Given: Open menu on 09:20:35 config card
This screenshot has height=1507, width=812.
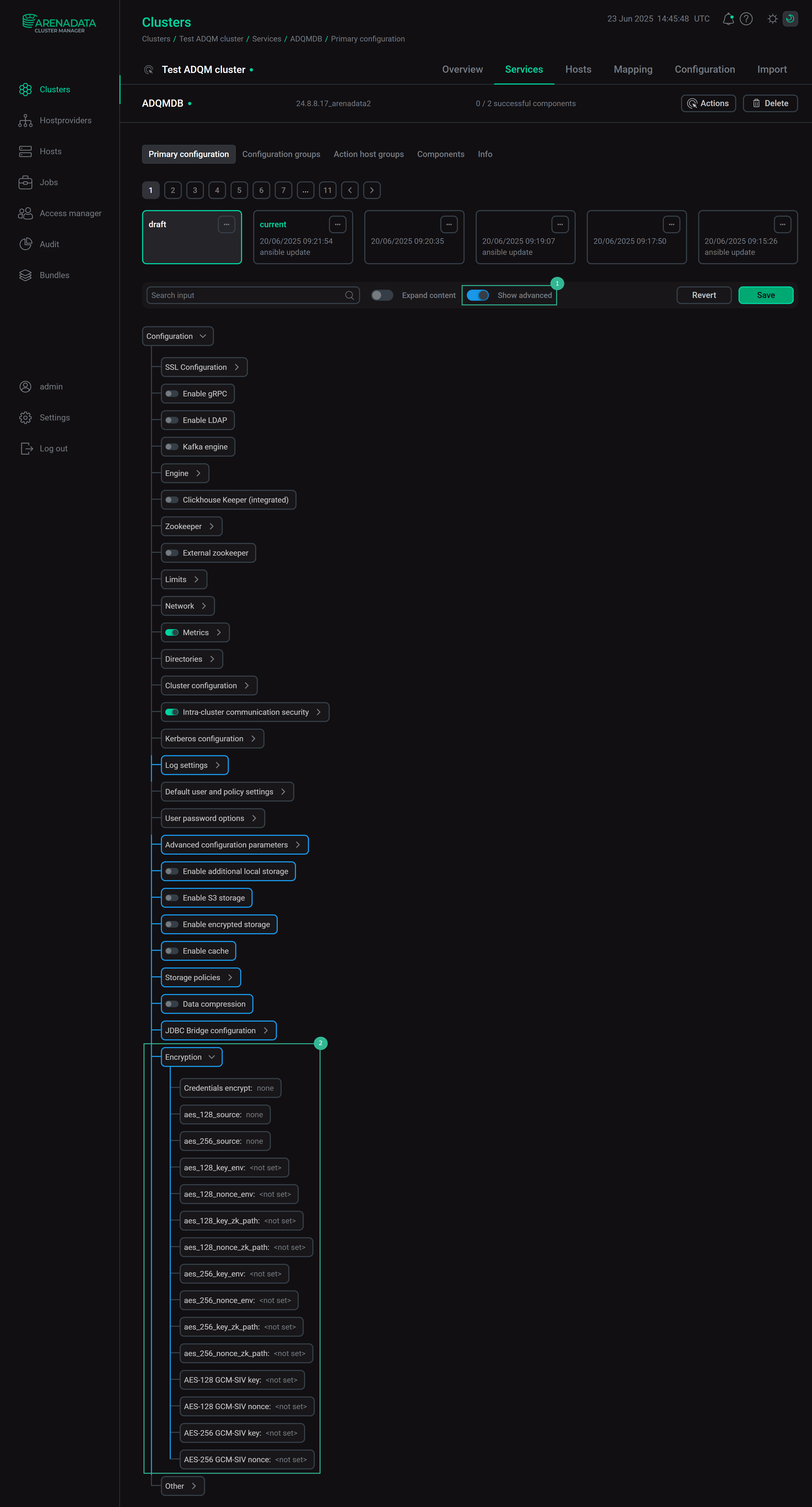Looking at the screenshot, I should tap(449, 225).
